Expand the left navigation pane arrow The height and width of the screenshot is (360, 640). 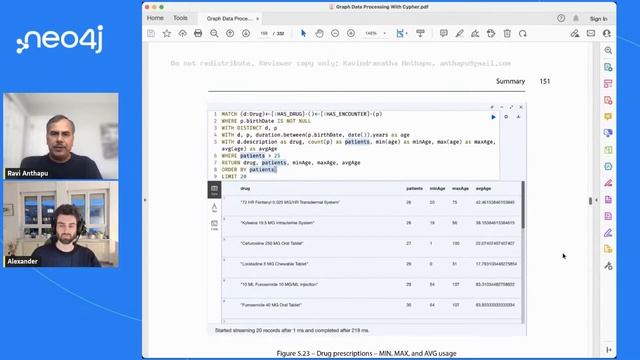(144, 200)
